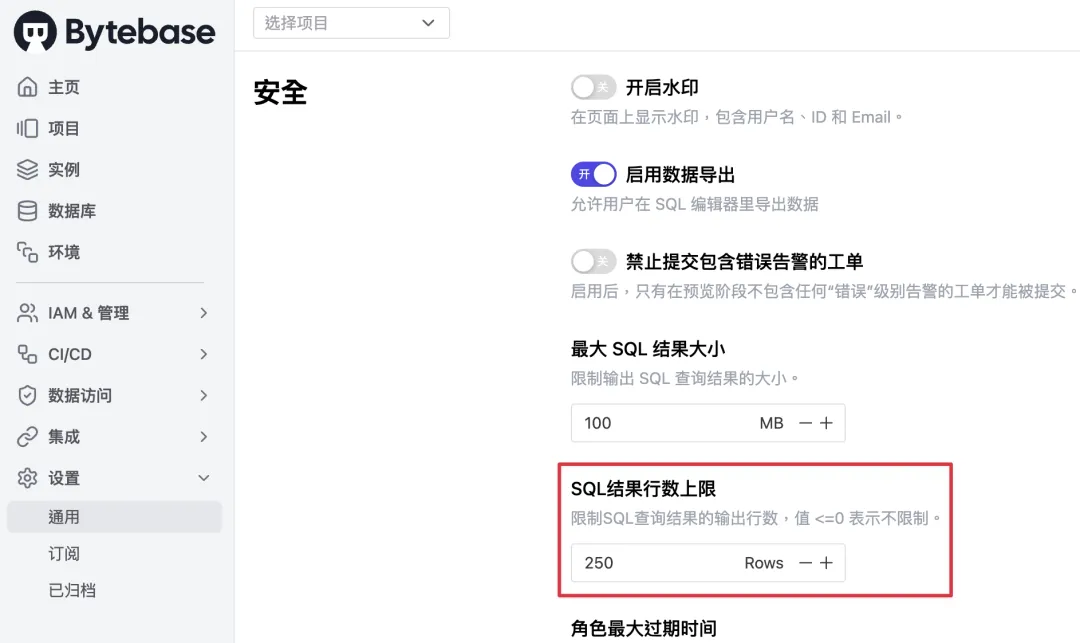Click the 数据库 database icon
1080x643 pixels.
point(28,211)
